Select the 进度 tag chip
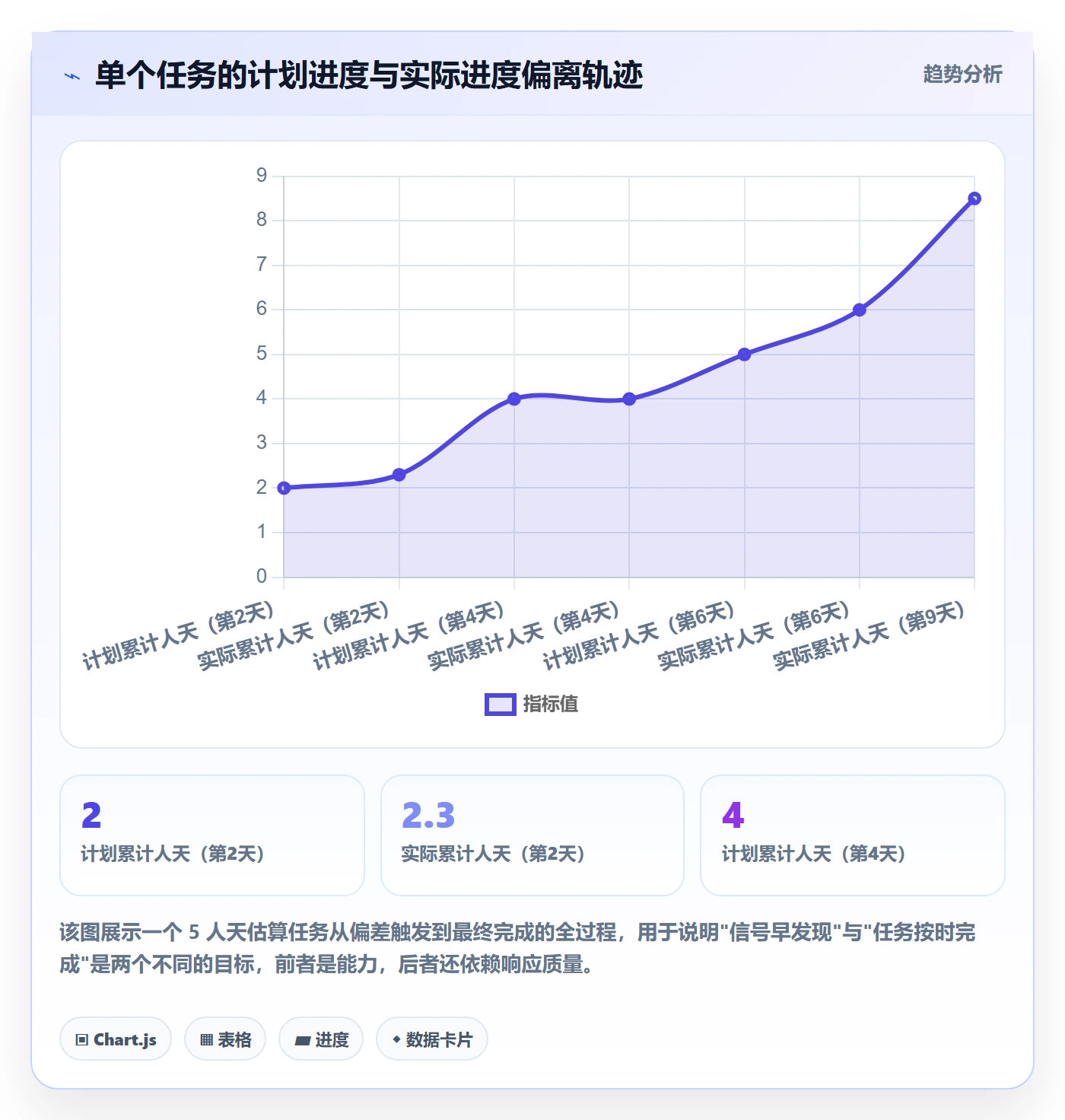This screenshot has width=1065, height=1120. [x=321, y=1039]
